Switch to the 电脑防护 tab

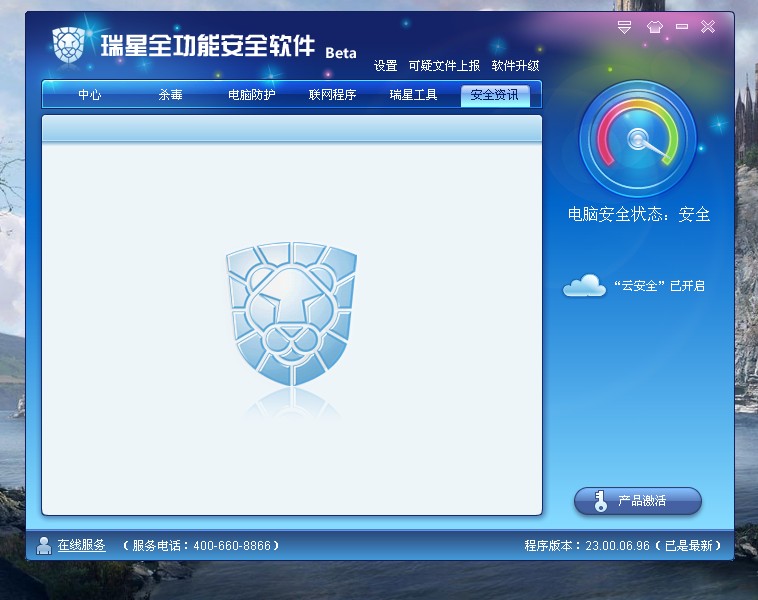point(251,94)
